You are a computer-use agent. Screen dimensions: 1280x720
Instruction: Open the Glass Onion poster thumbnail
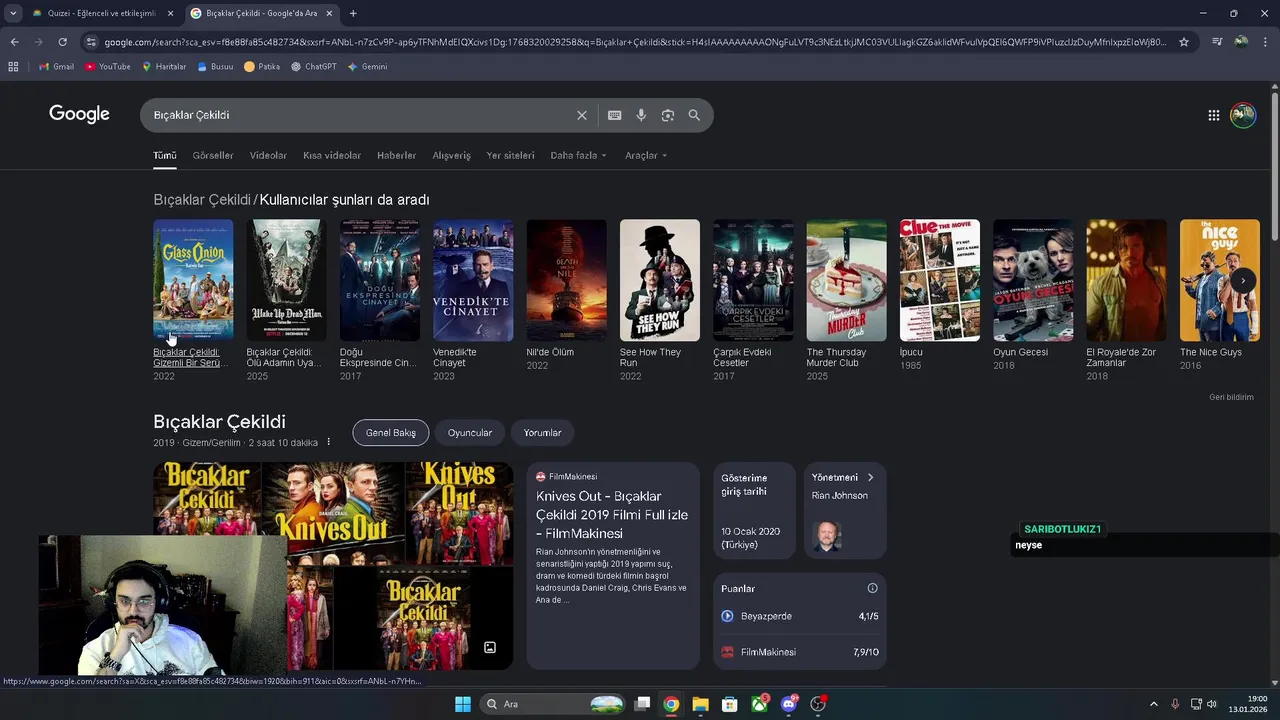click(x=193, y=280)
